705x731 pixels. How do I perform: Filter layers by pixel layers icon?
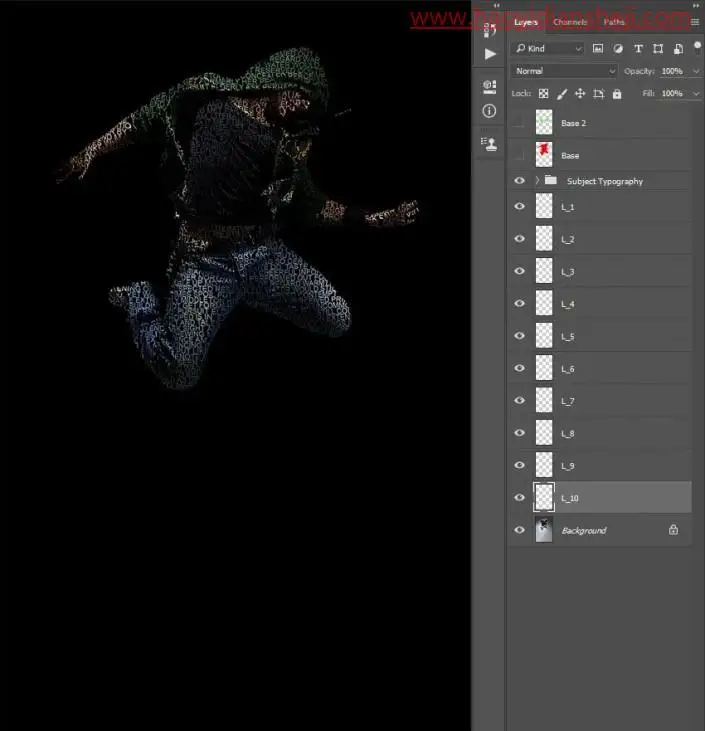click(598, 48)
